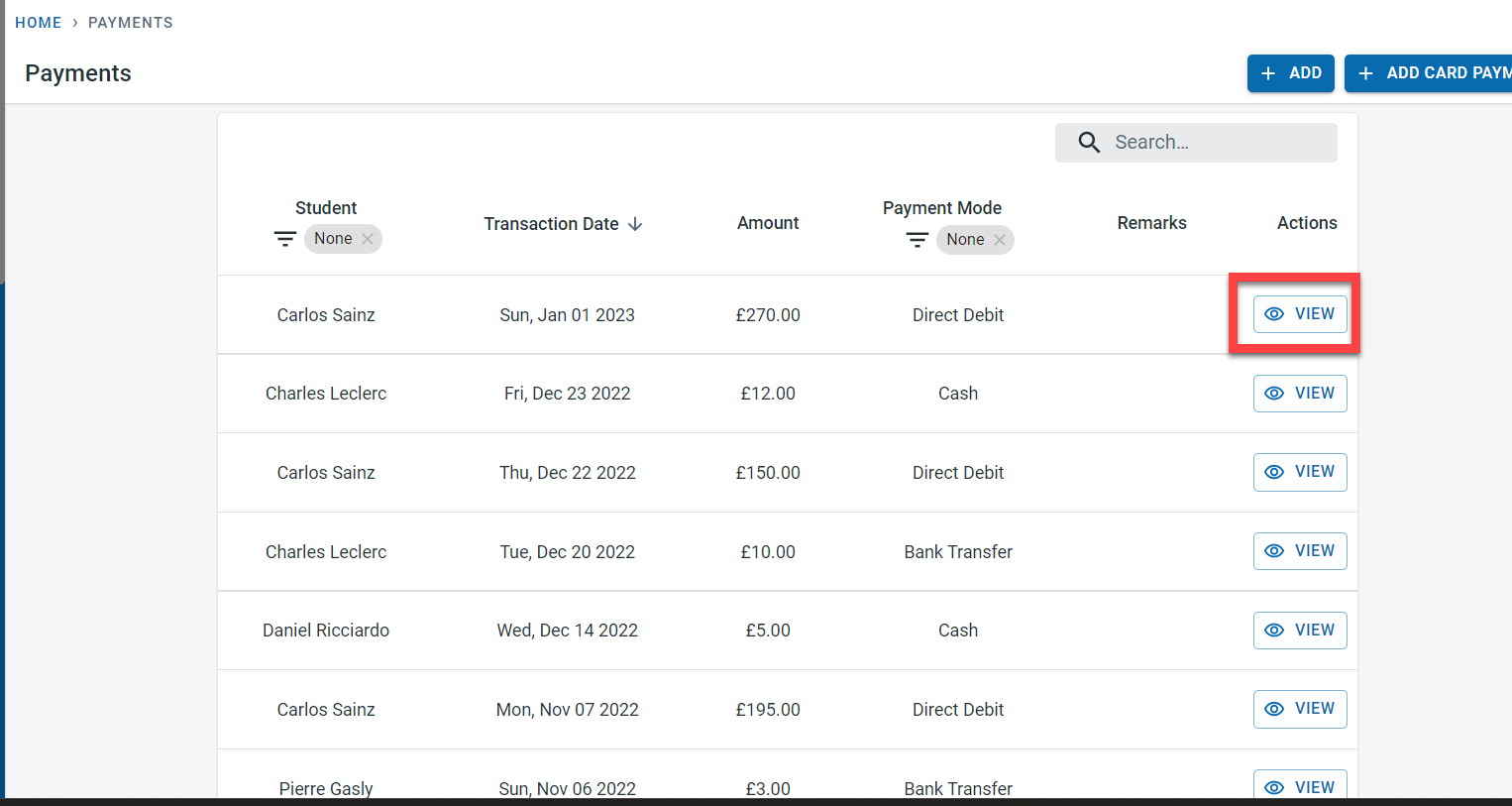Go to HOME breadcrumb link
This screenshot has width=1512, height=806.
[38, 23]
